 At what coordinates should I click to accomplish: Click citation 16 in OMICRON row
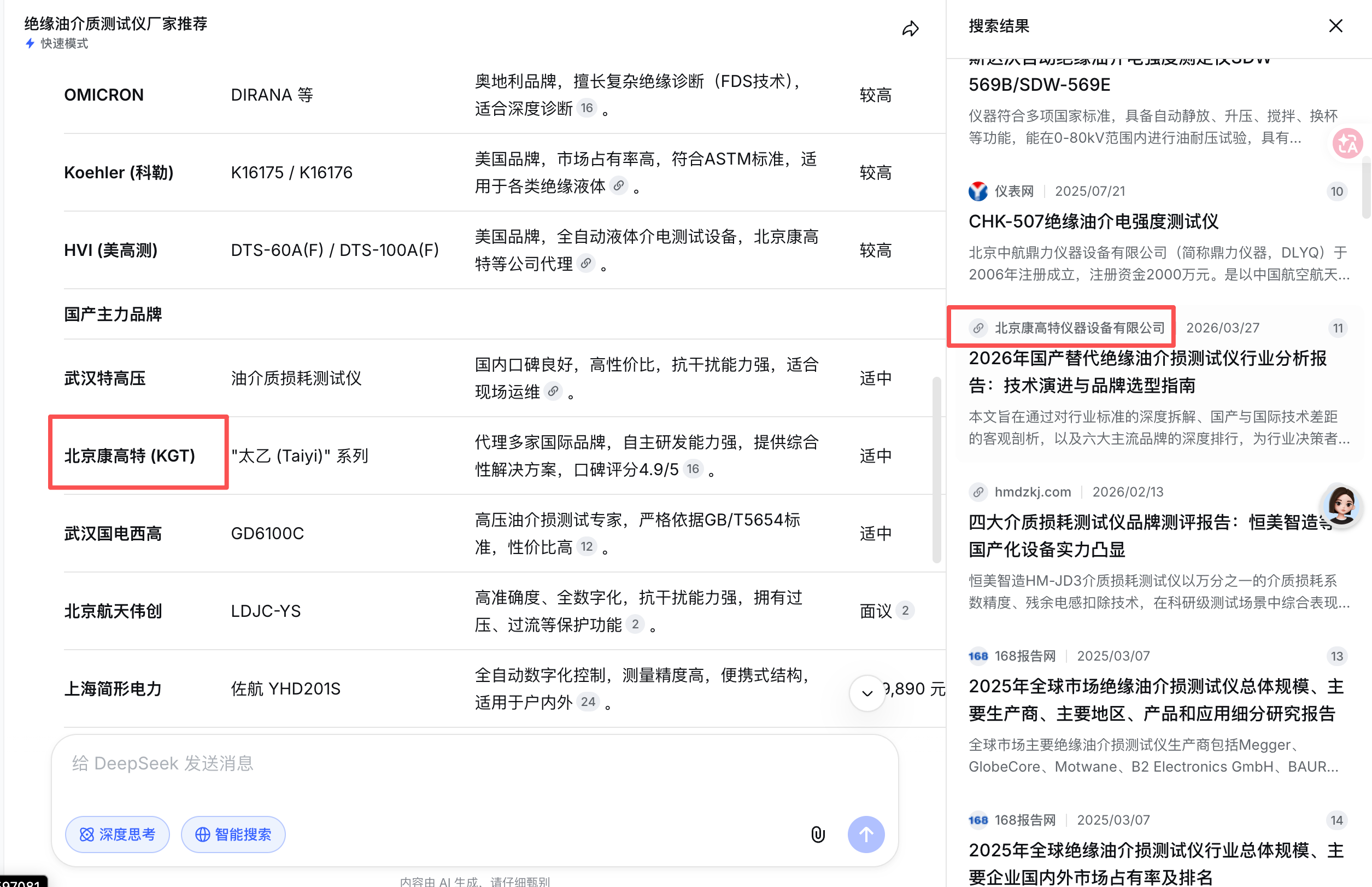point(587,108)
